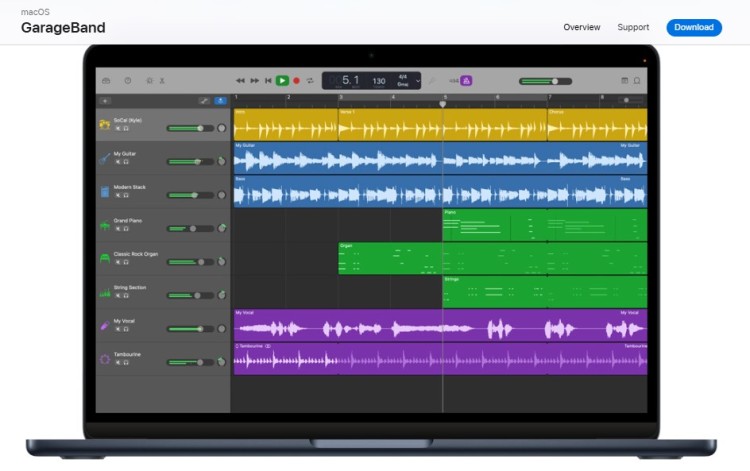Image resolution: width=750 pixels, height=471 pixels.
Task: Toggle the purple Metronome button
Action: click(x=466, y=81)
